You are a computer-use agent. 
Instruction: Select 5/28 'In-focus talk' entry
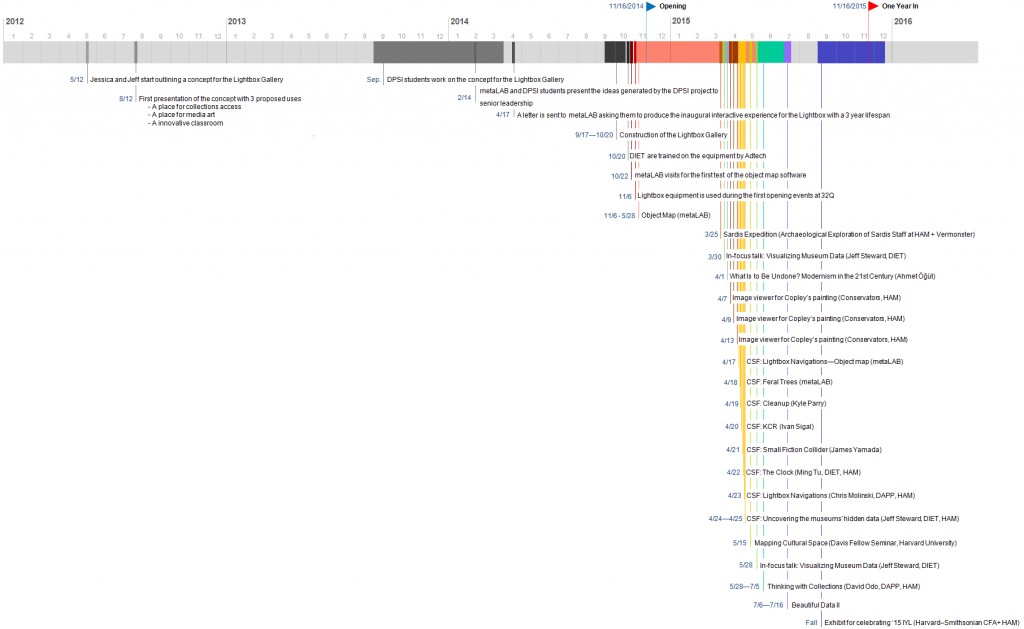tap(850, 566)
